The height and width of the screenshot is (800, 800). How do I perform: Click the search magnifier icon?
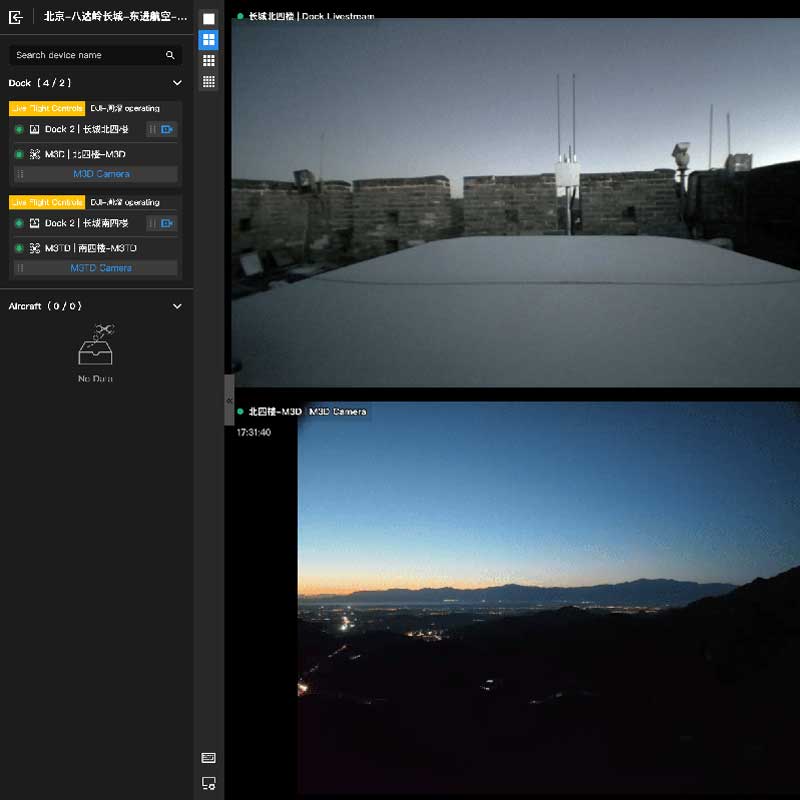click(170, 55)
